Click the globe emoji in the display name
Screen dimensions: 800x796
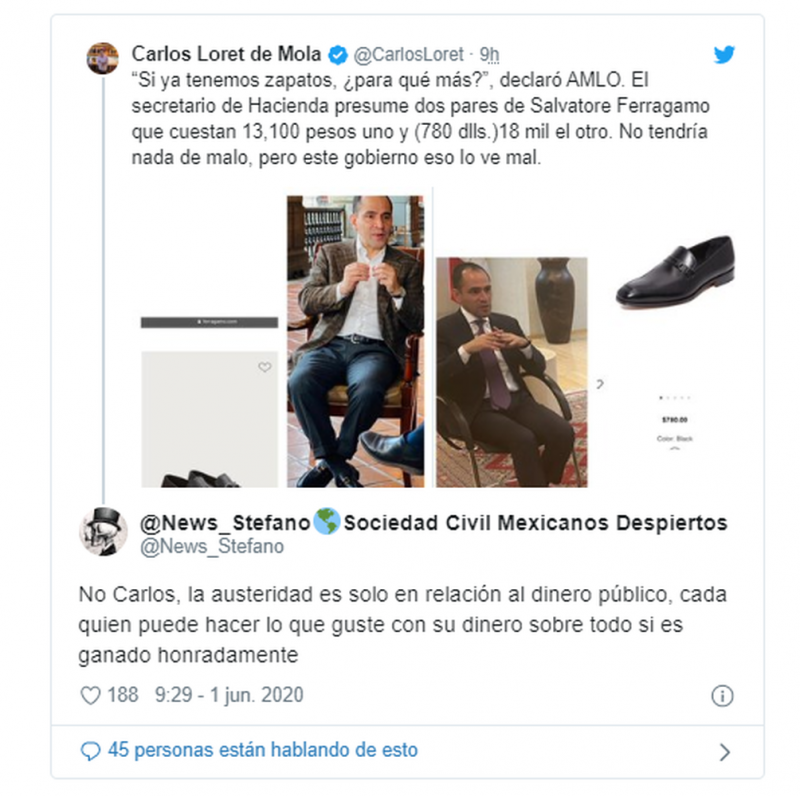[x=327, y=522]
